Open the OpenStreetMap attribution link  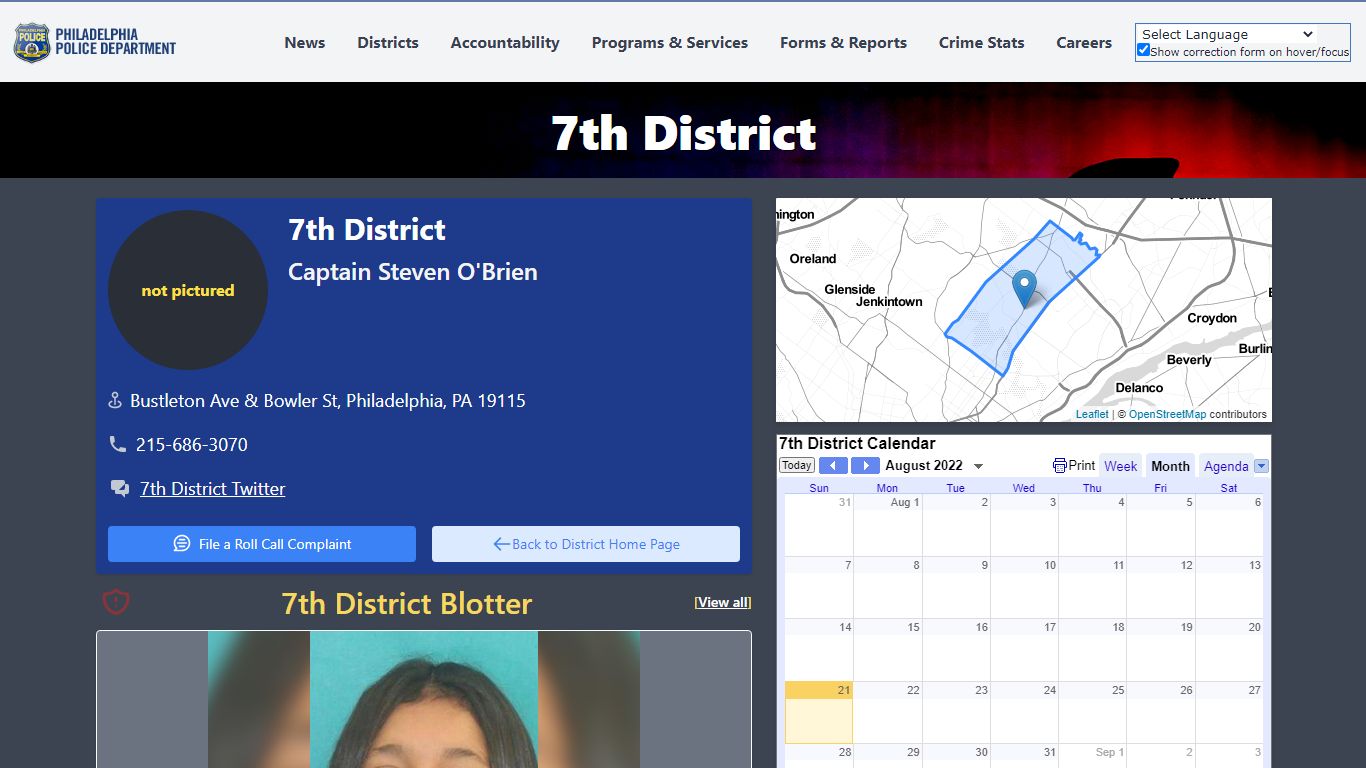pyautogui.click(x=1167, y=414)
